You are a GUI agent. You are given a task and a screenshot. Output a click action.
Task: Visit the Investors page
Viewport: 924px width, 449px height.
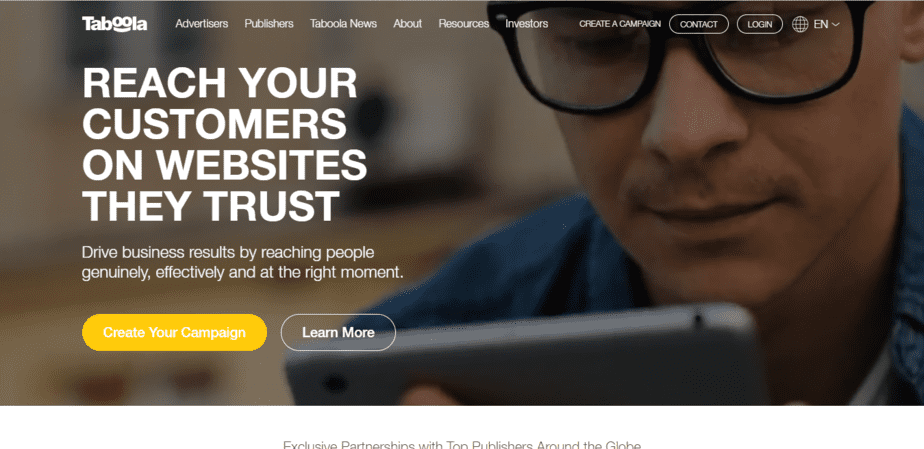526,24
